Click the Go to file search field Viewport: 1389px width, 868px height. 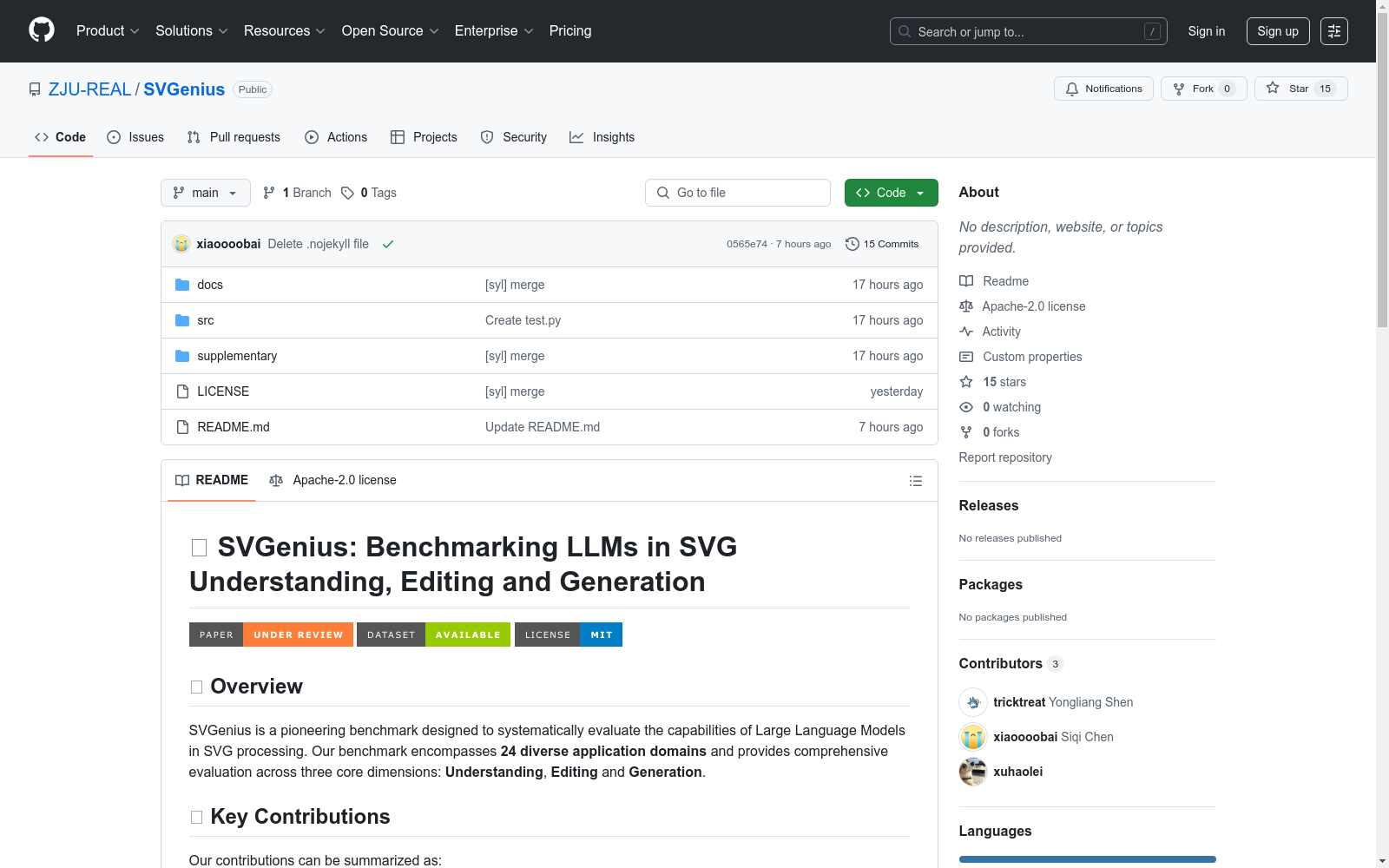737,193
